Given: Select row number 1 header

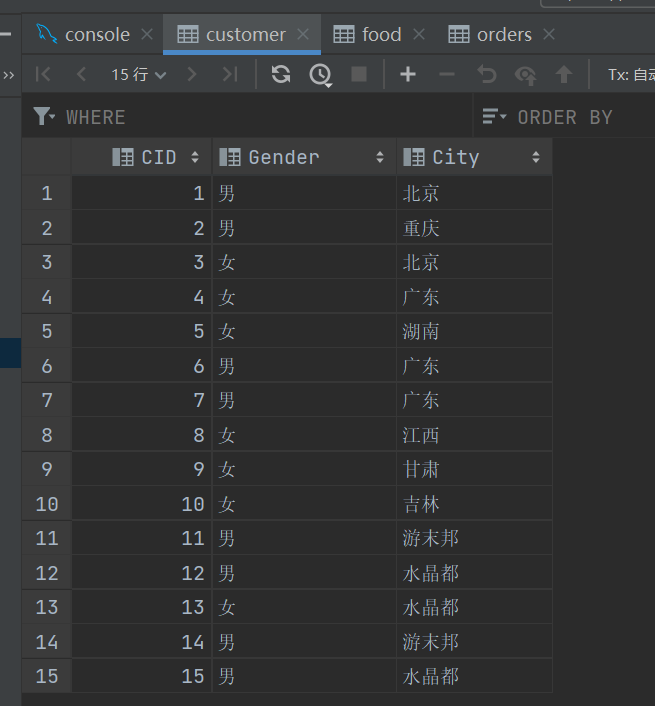Looking at the screenshot, I should click(x=47, y=193).
